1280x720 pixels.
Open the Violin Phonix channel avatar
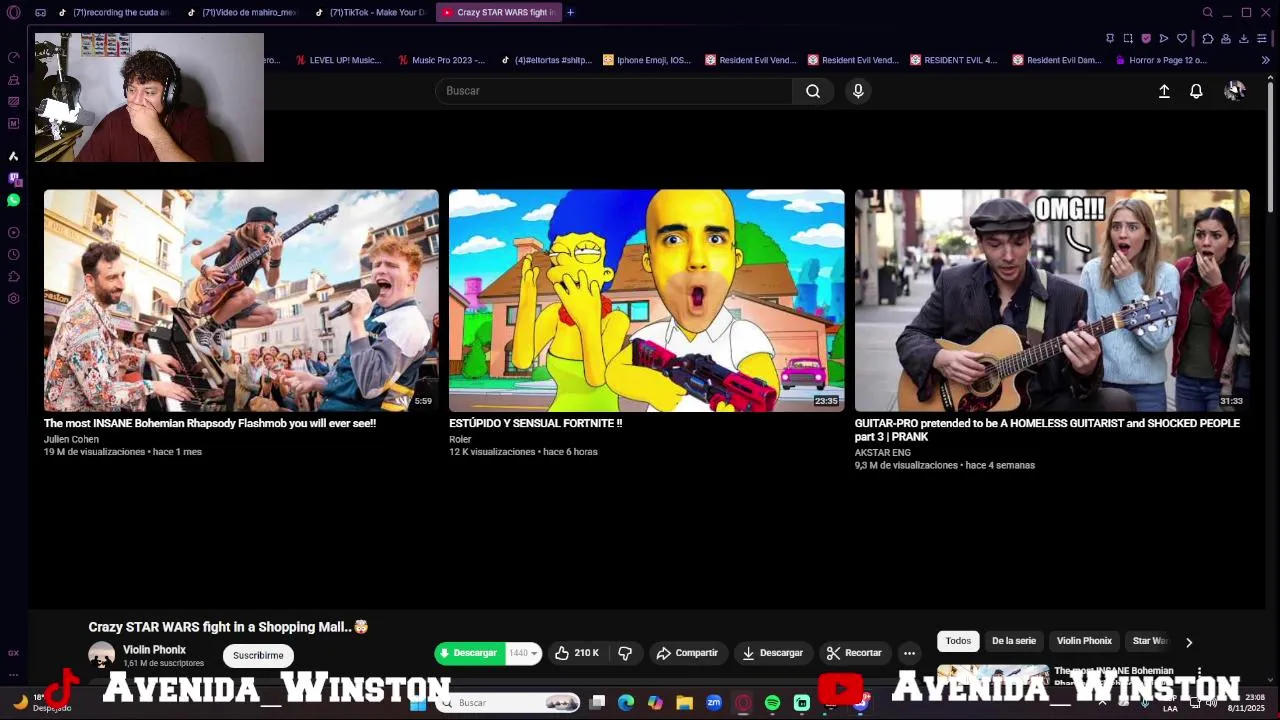click(102, 655)
